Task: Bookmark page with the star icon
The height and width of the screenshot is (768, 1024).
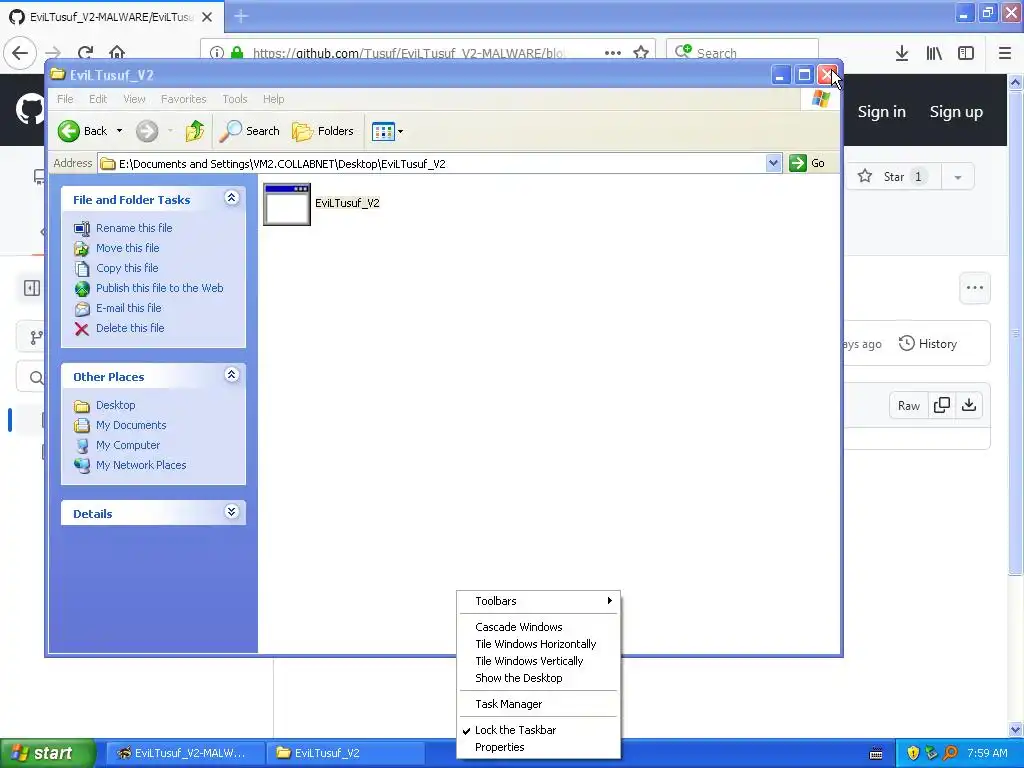Action: point(641,53)
